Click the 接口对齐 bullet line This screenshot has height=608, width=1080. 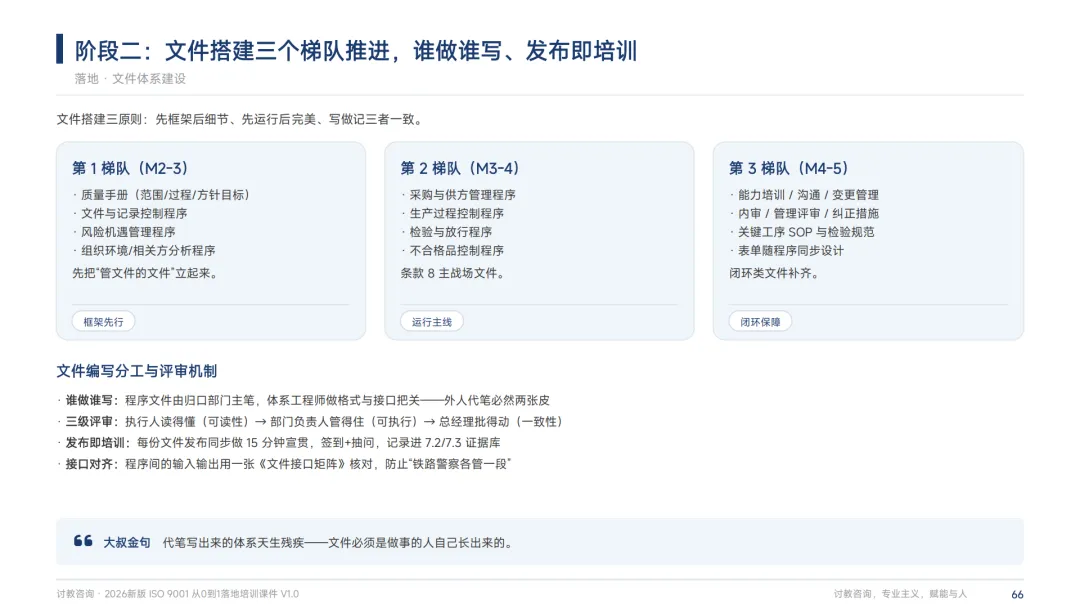(284, 464)
